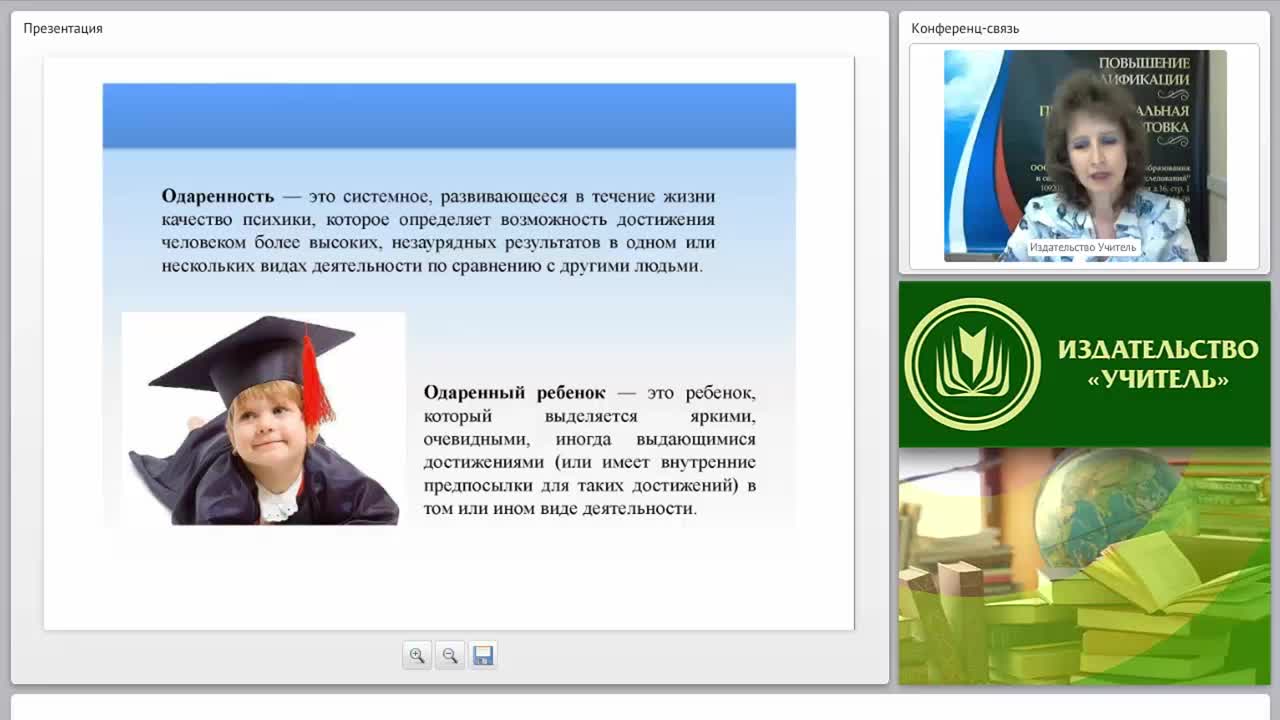Select the graduate child photo on the slide
The image size is (1280, 720).
pos(264,418)
